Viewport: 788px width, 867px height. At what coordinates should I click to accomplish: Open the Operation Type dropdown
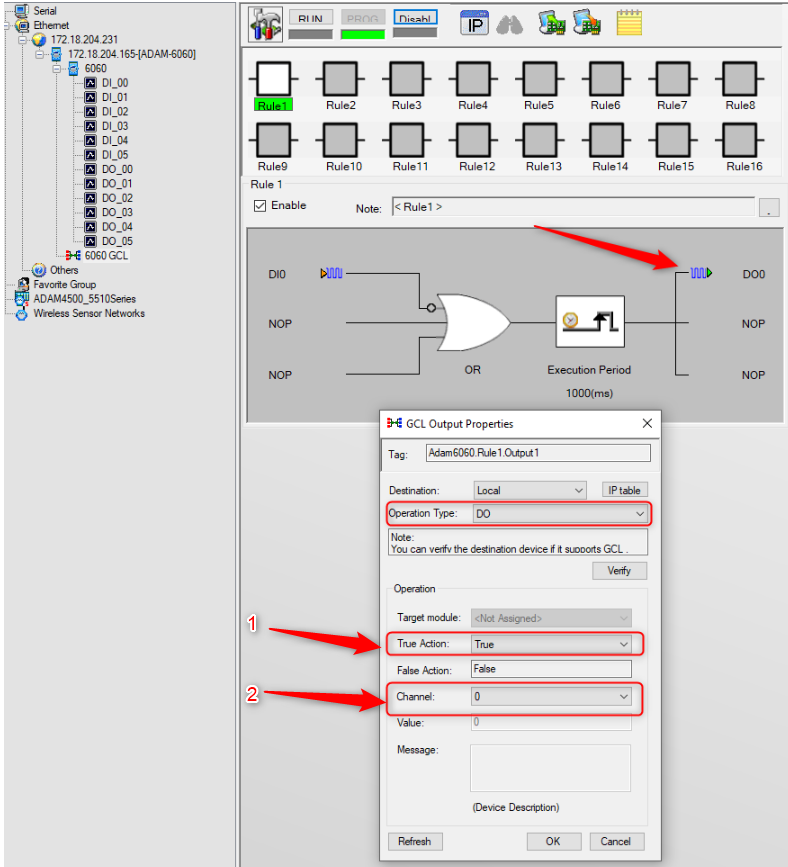click(561, 514)
